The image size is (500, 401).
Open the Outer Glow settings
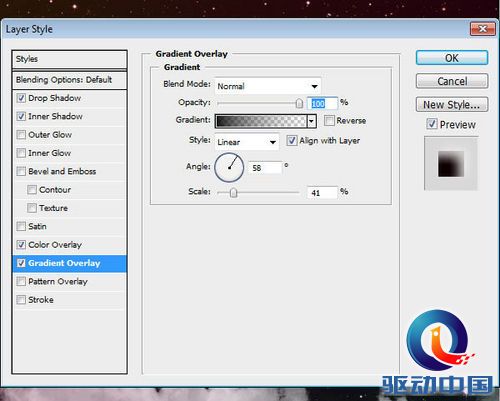tap(50, 135)
